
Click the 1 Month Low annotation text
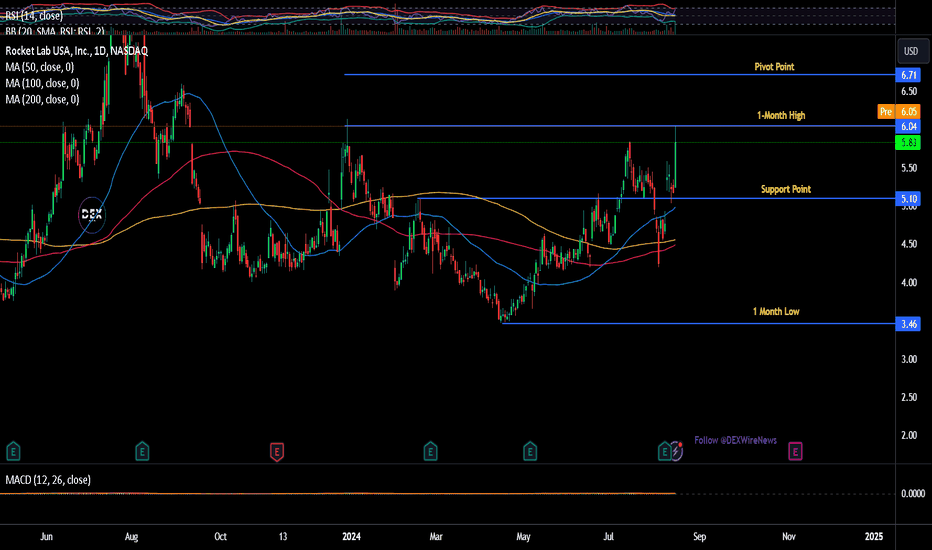776,312
